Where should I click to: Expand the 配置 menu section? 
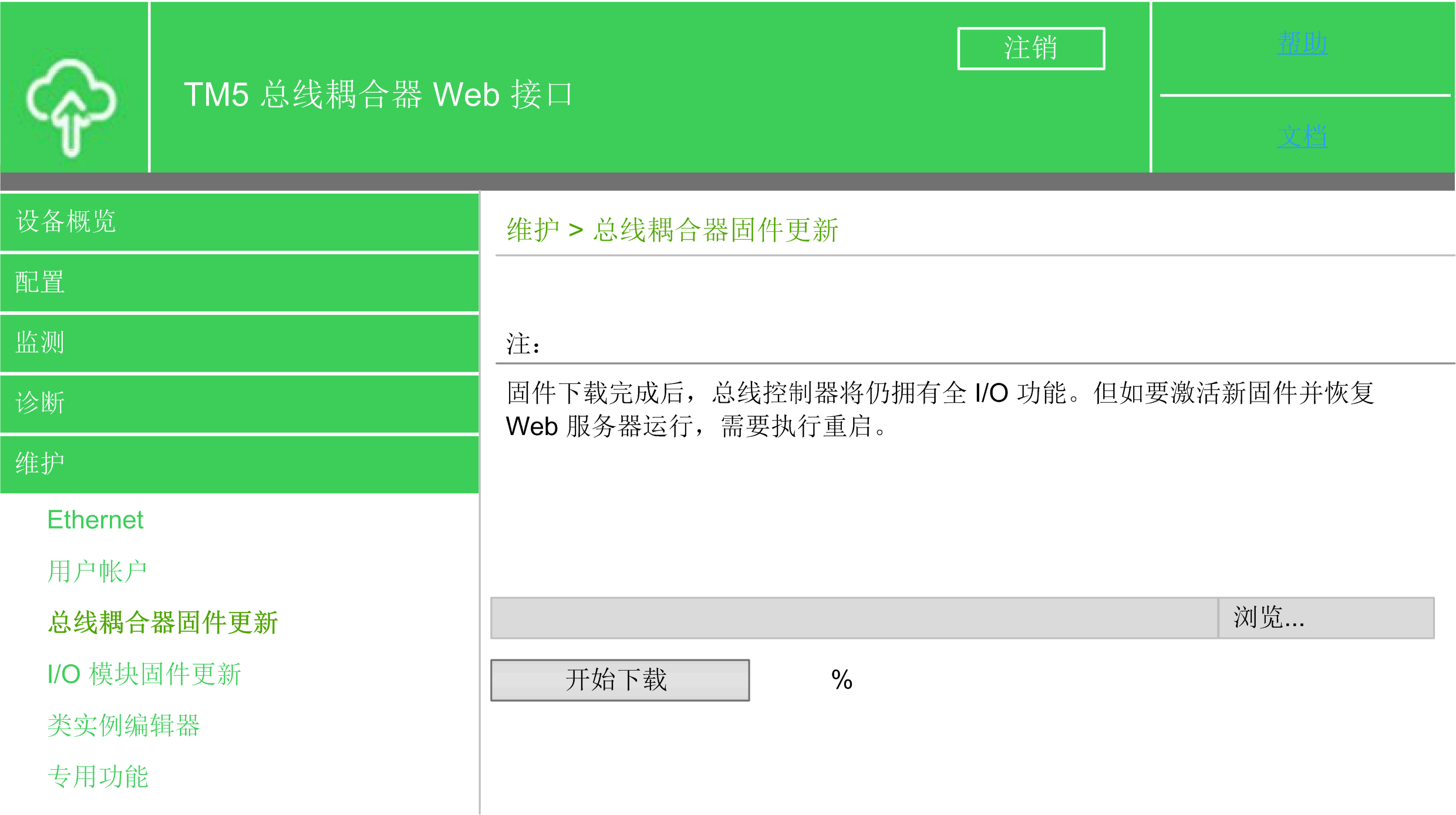240,282
